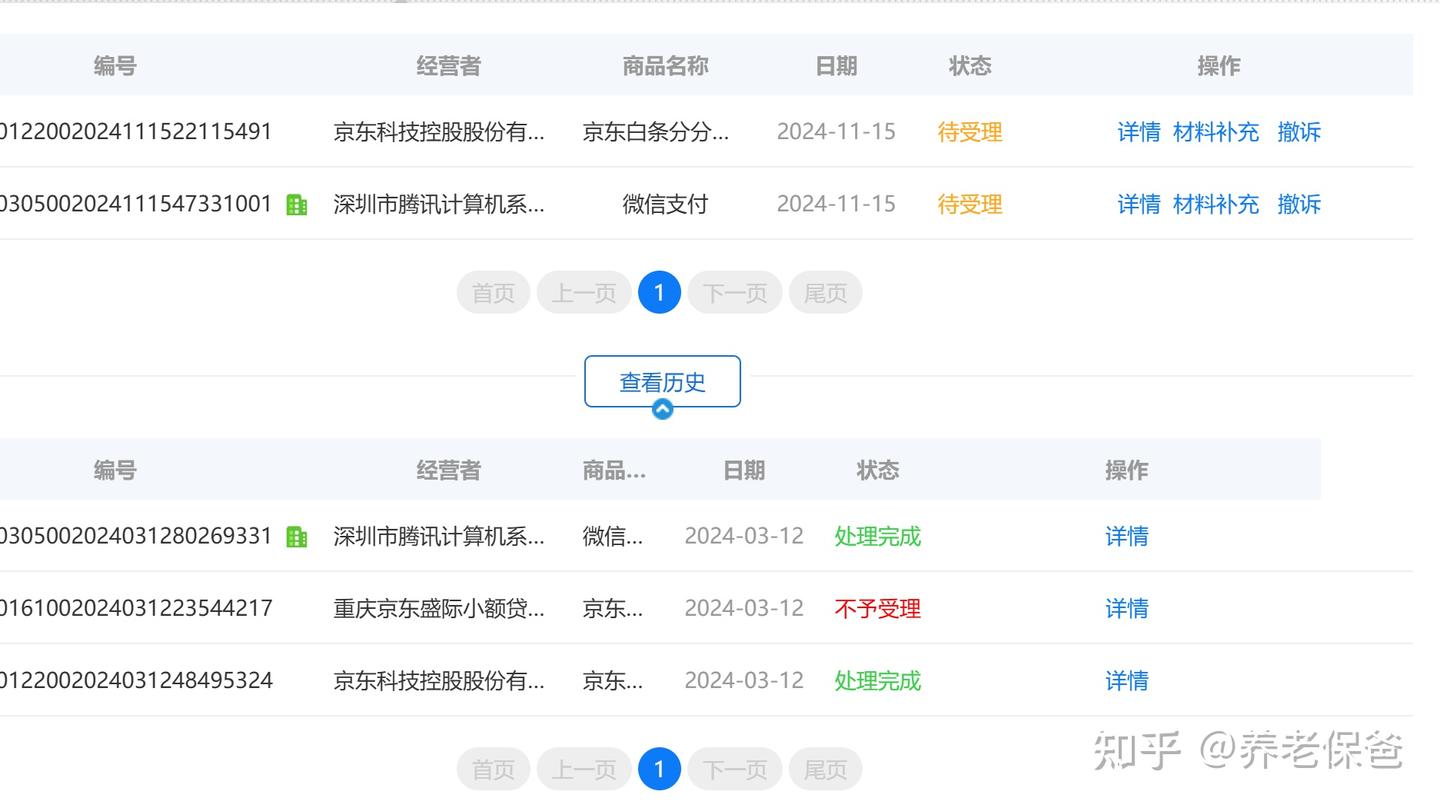Click 下一页 in the upper pagination
Image resolution: width=1440 pixels, height=808 pixels.
click(735, 293)
